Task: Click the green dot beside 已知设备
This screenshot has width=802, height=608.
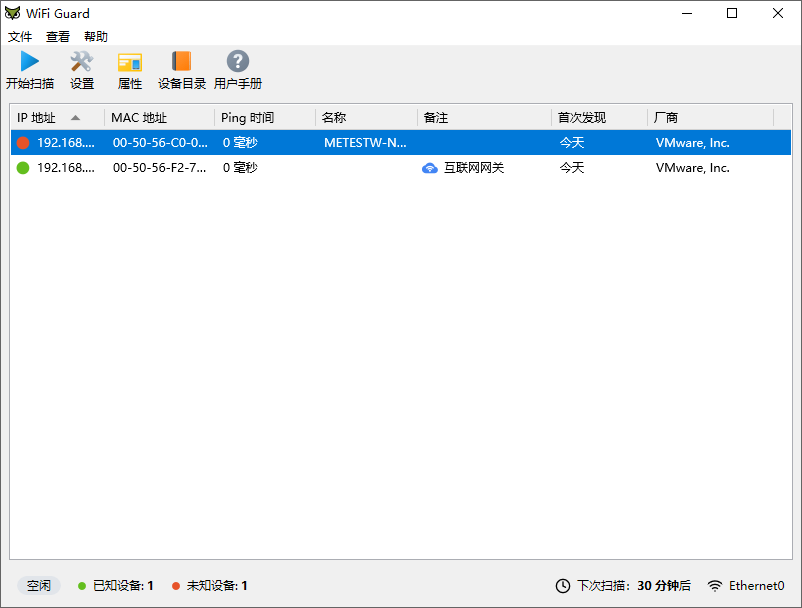Action: click(x=82, y=586)
